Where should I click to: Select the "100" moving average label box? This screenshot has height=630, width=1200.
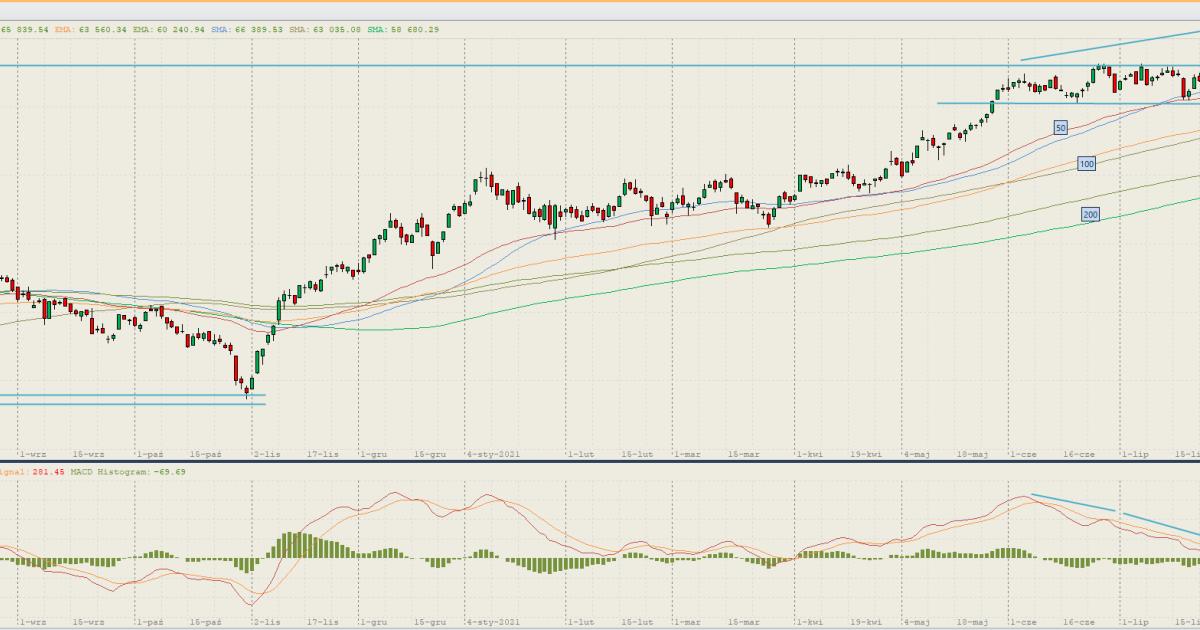click(x=1086, y=163)
